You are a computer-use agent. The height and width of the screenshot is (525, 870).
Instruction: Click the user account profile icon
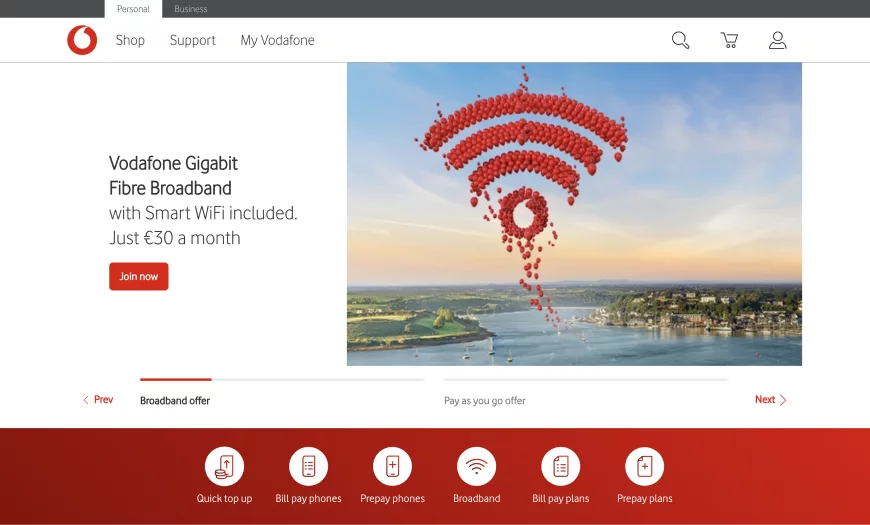[777, 40]
